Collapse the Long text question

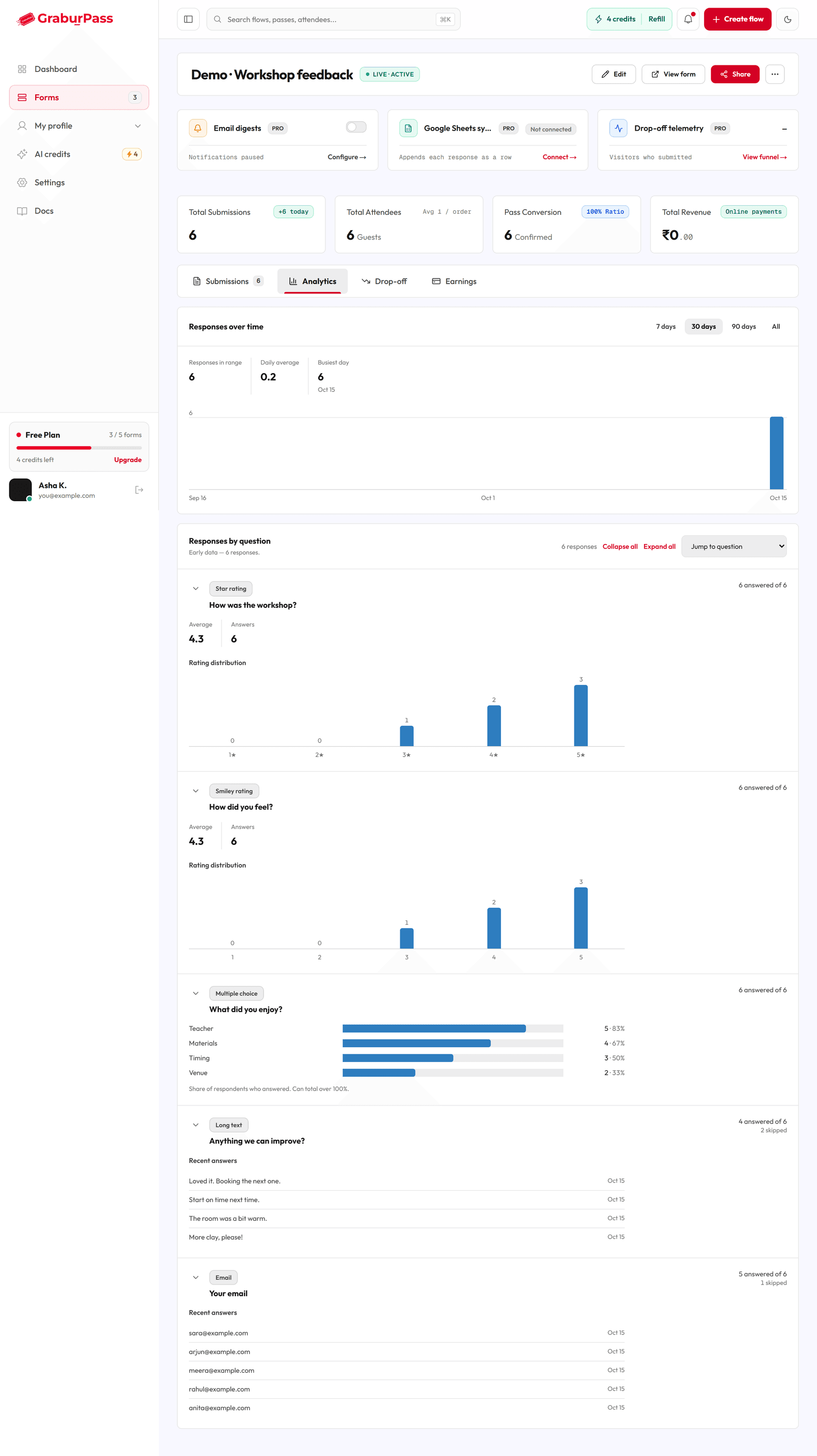[196, 1125]
